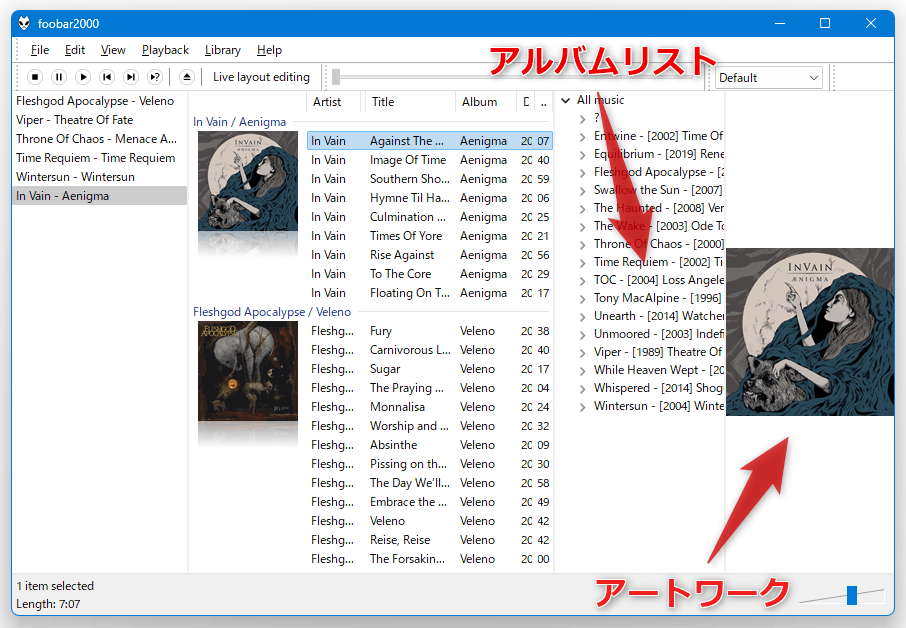Select Unearth - [2014] album item

point(659,316)
